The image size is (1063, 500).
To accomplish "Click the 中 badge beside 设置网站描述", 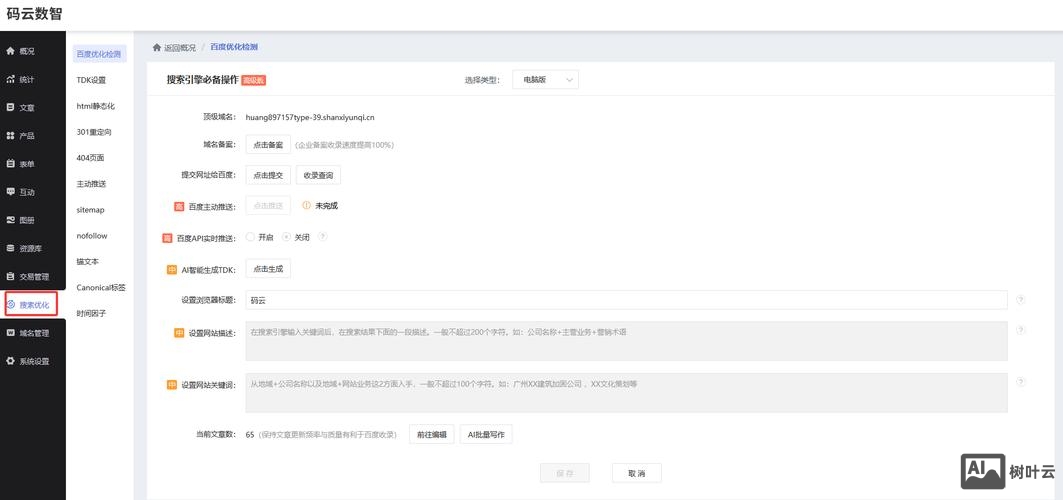I will [x=179, y=333].
